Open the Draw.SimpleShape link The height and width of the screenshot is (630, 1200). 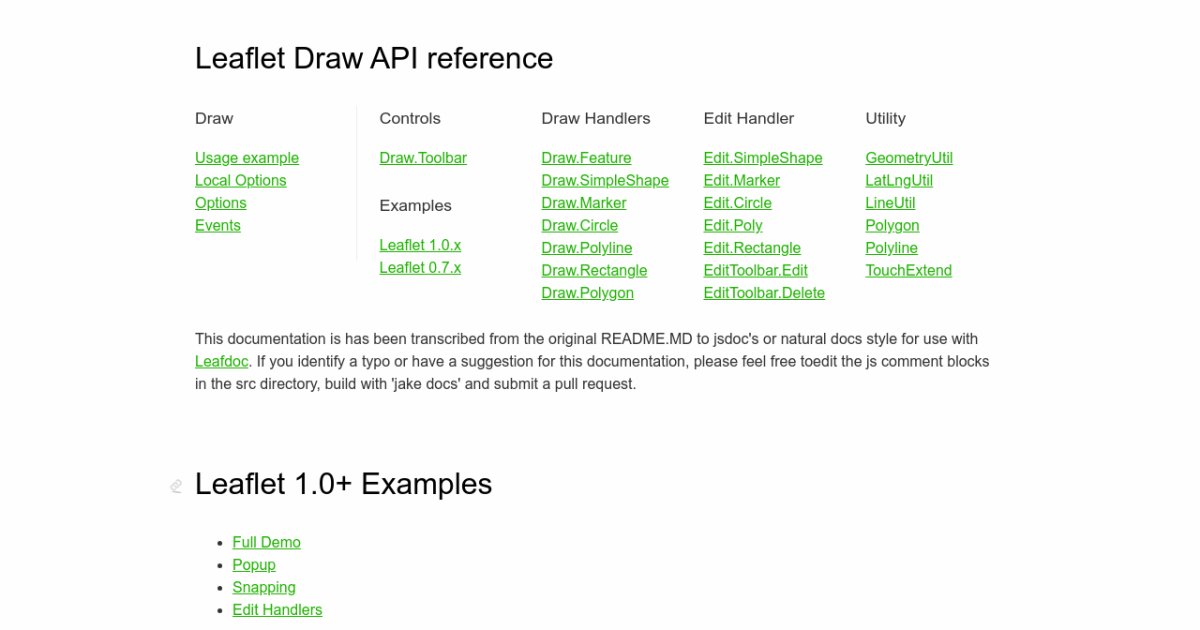tap(605, 180)
